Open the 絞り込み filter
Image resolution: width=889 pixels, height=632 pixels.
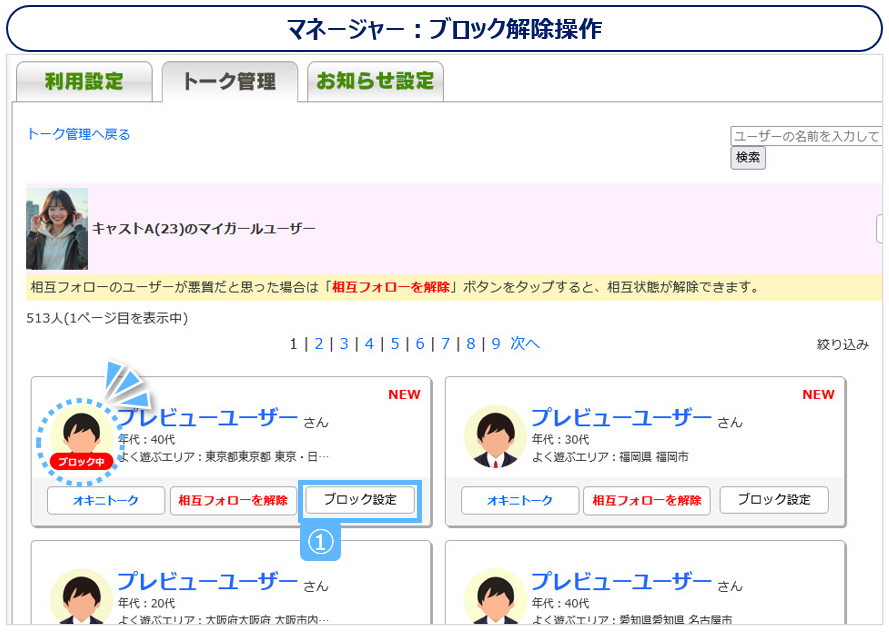842,345
